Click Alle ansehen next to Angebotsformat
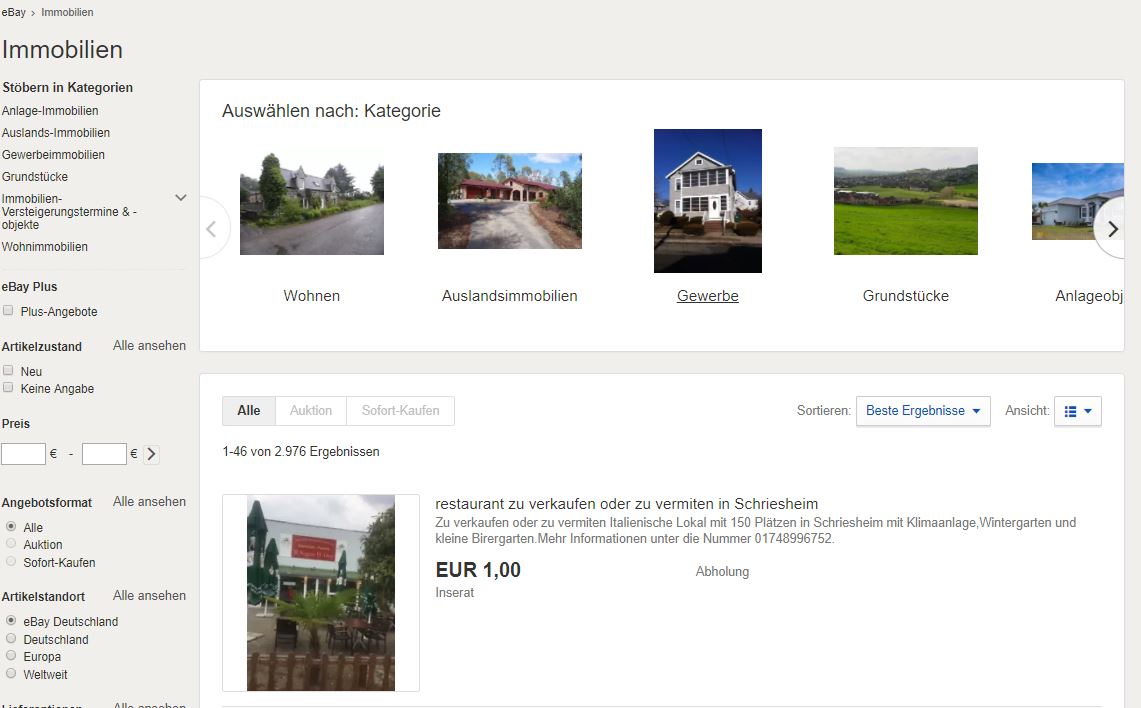1141x708 pixels. (x=149, y=501)
